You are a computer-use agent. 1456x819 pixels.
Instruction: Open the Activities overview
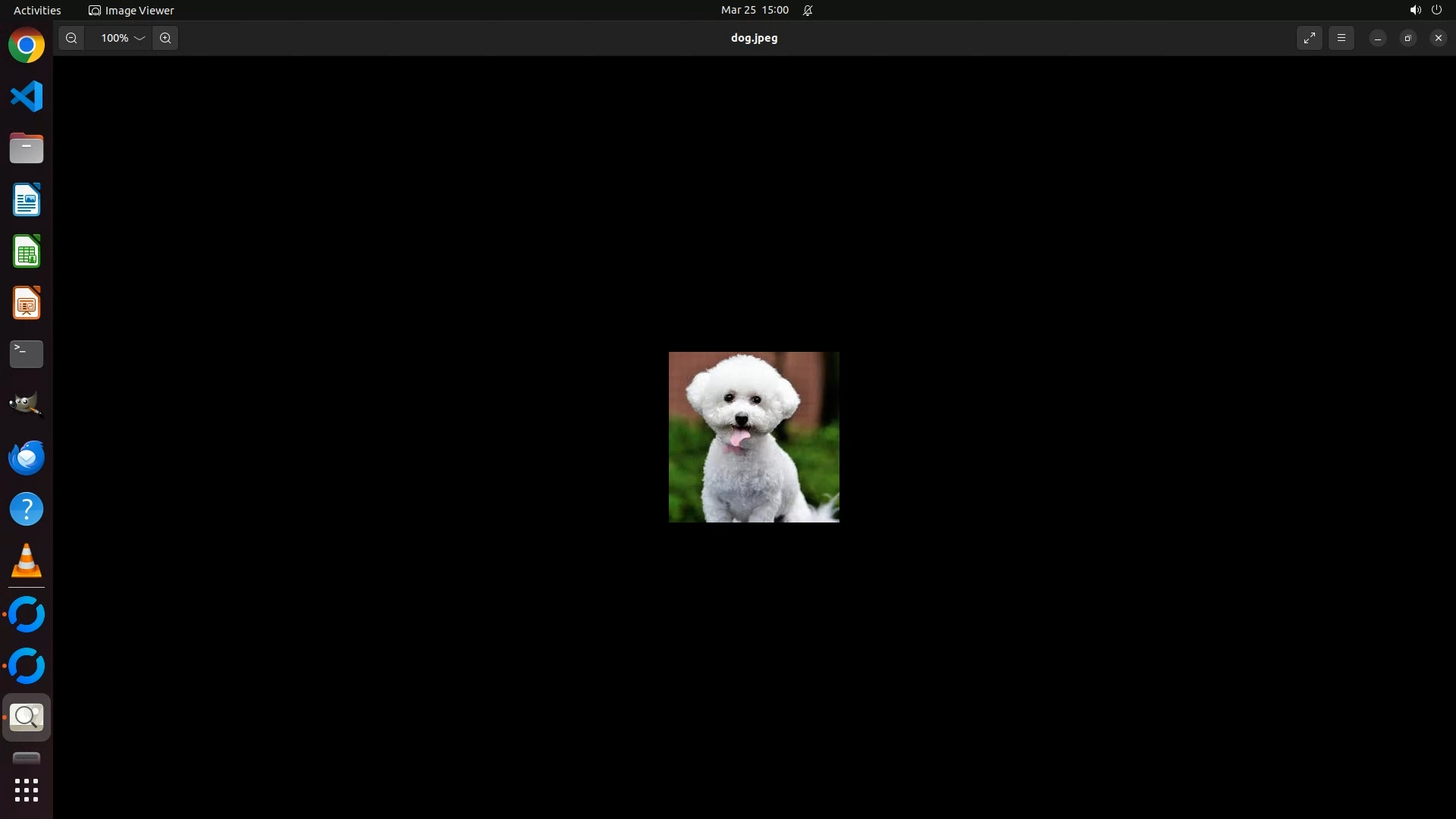pyautogui.click(x=37, y=10)
